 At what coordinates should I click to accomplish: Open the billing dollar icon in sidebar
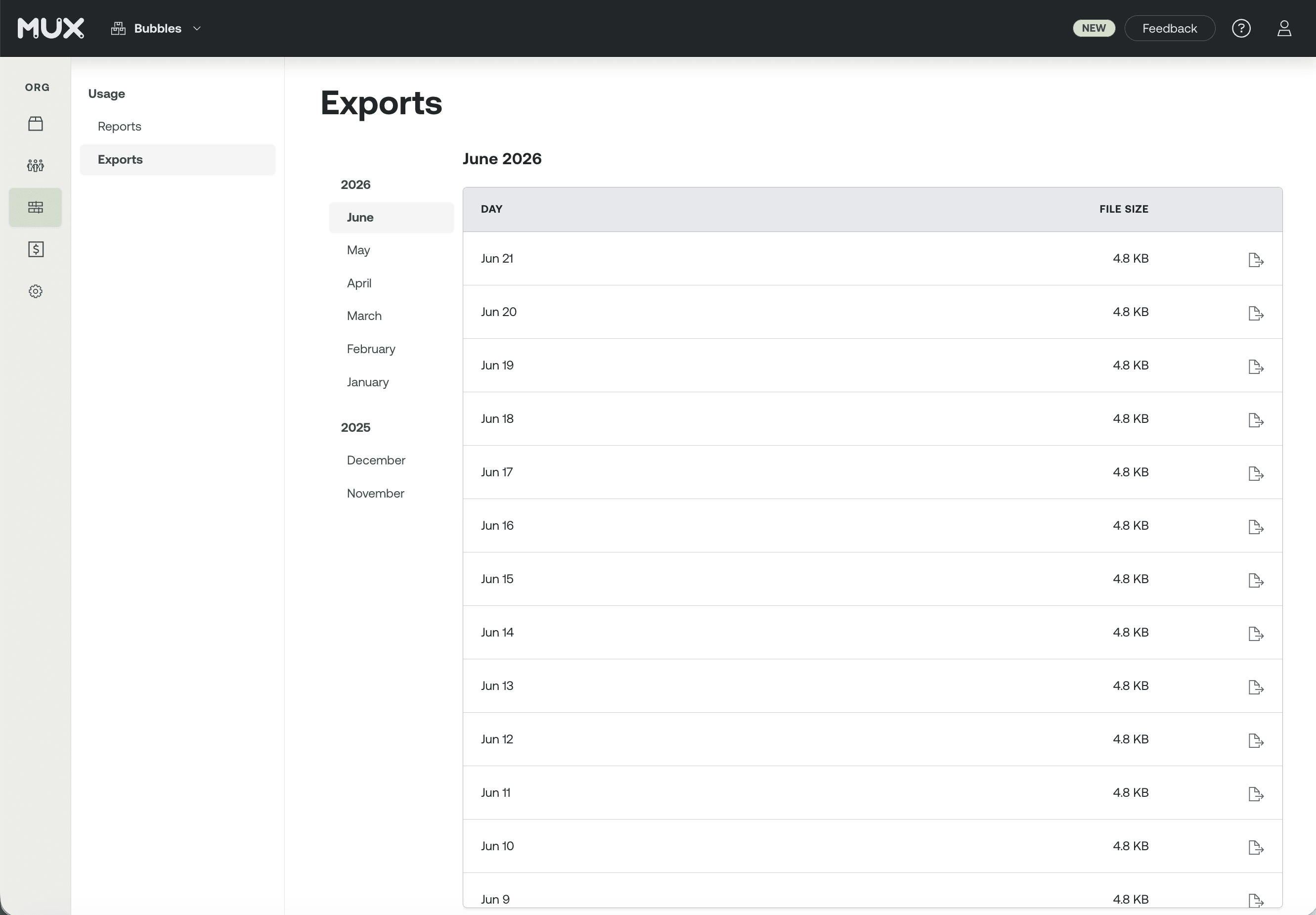(x=36, y=249)
